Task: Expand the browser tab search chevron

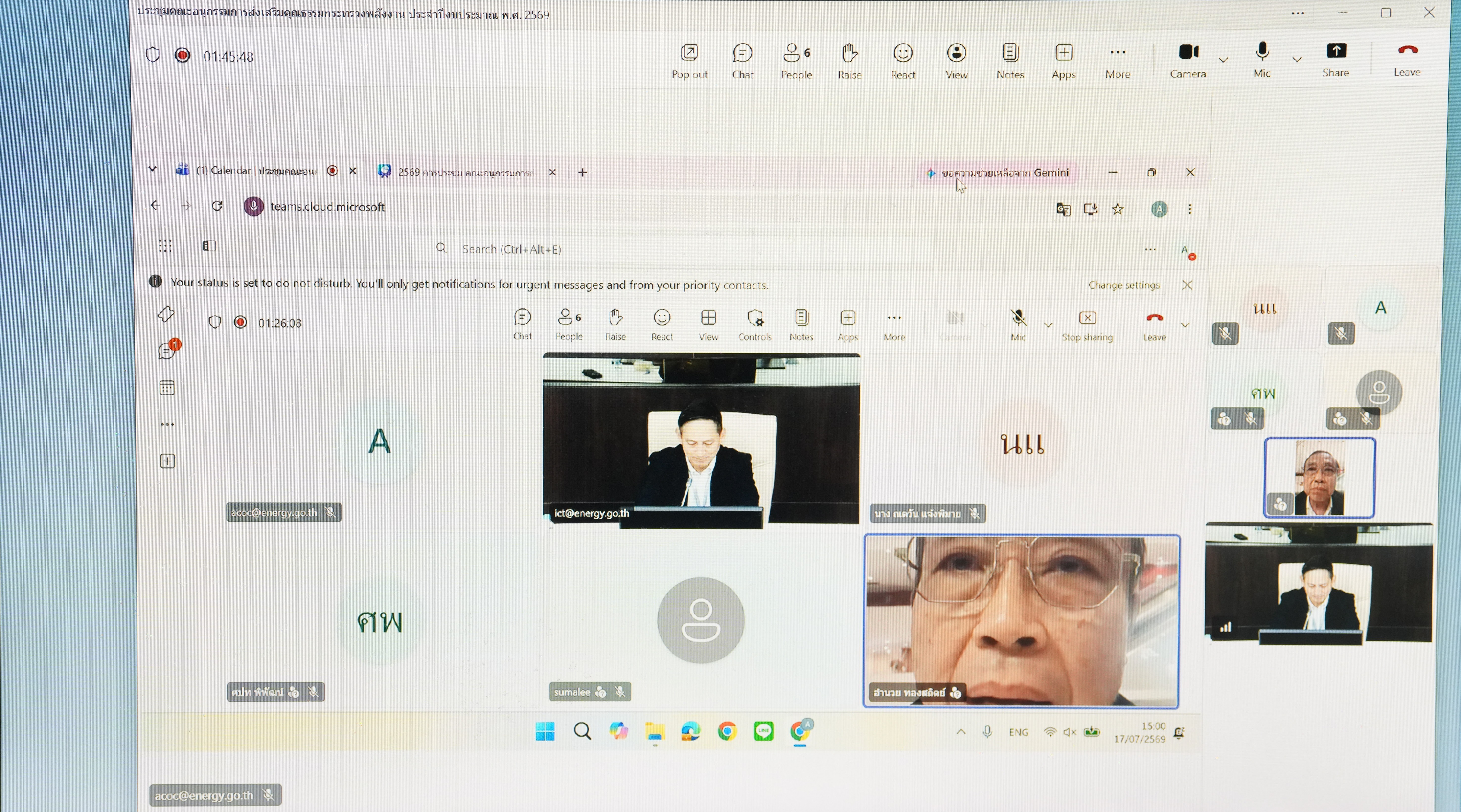Action: (152, 169)
